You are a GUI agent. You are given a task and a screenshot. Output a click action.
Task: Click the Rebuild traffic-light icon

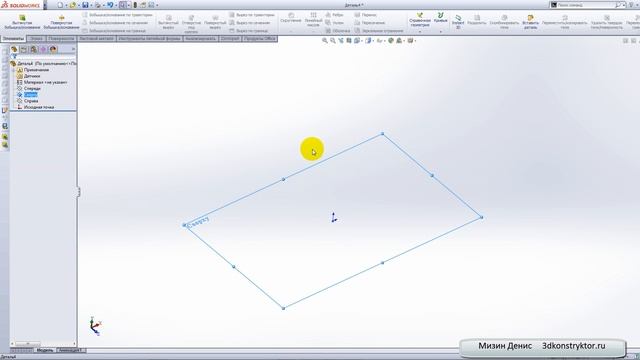pyautogui.click(x=135, y=5)
